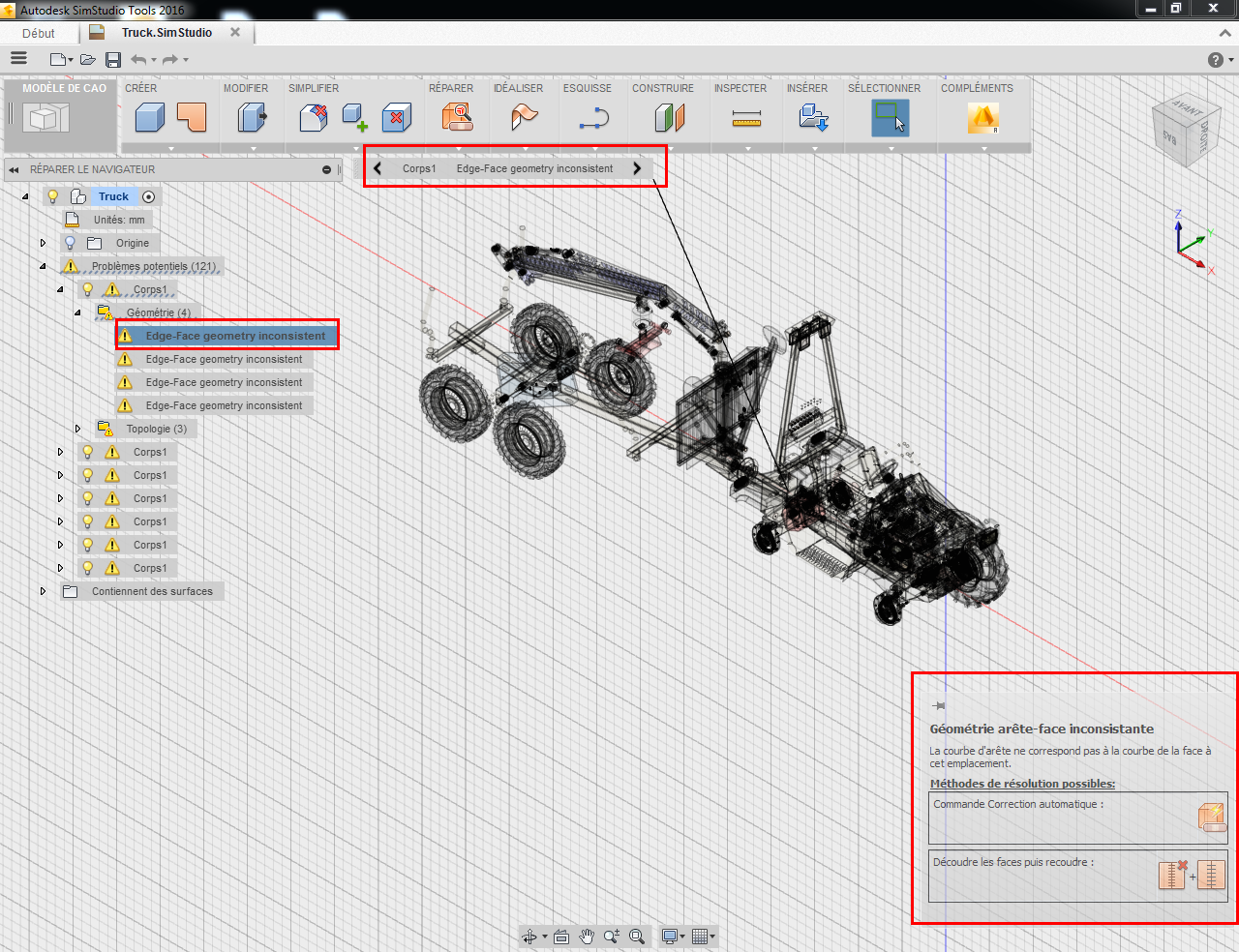Pin the problem description panel
The width and height of the screenshot is (1239, 952).
(x=938, y=706)
